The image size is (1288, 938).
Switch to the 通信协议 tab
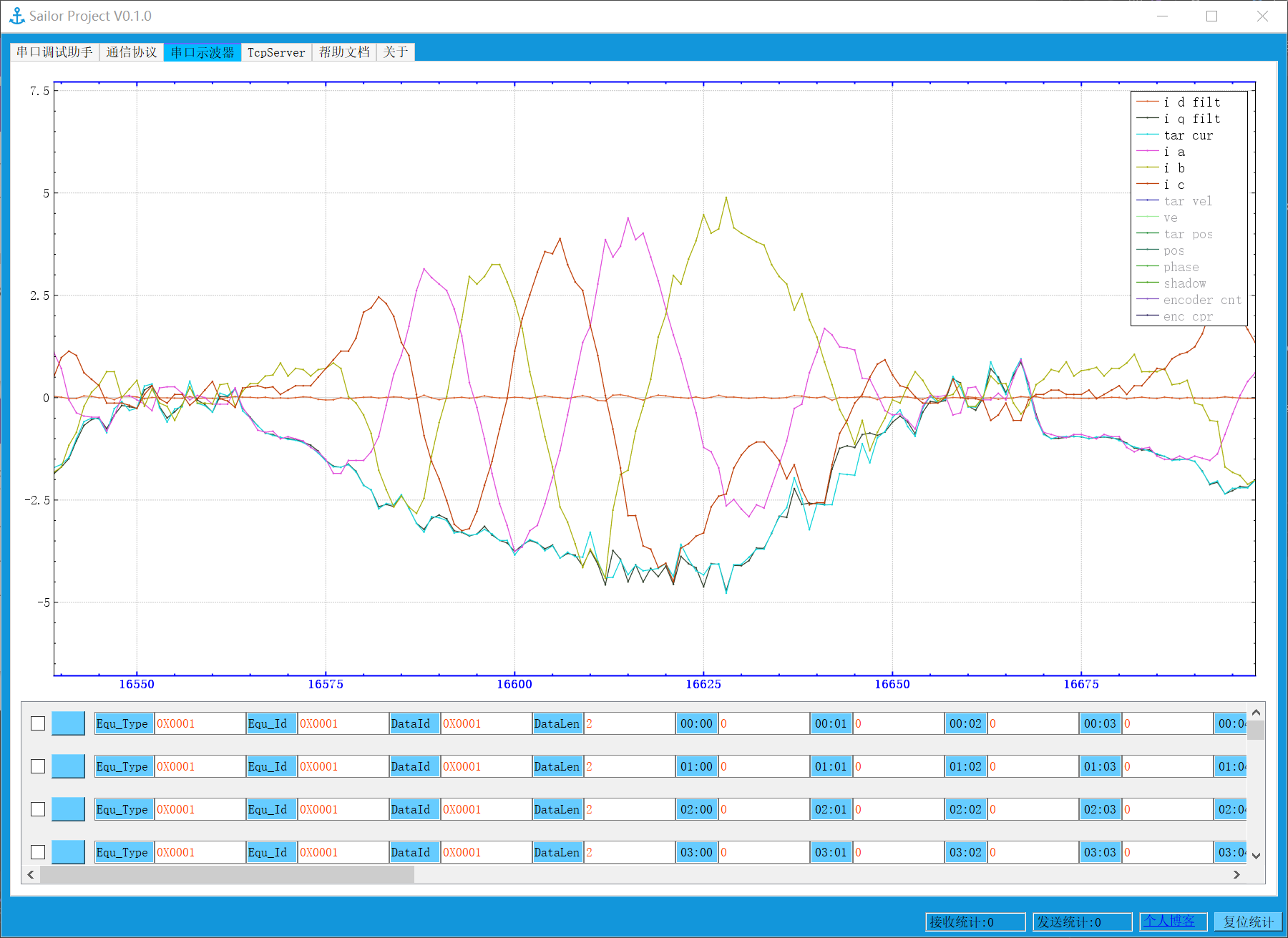tap(132, 52)
